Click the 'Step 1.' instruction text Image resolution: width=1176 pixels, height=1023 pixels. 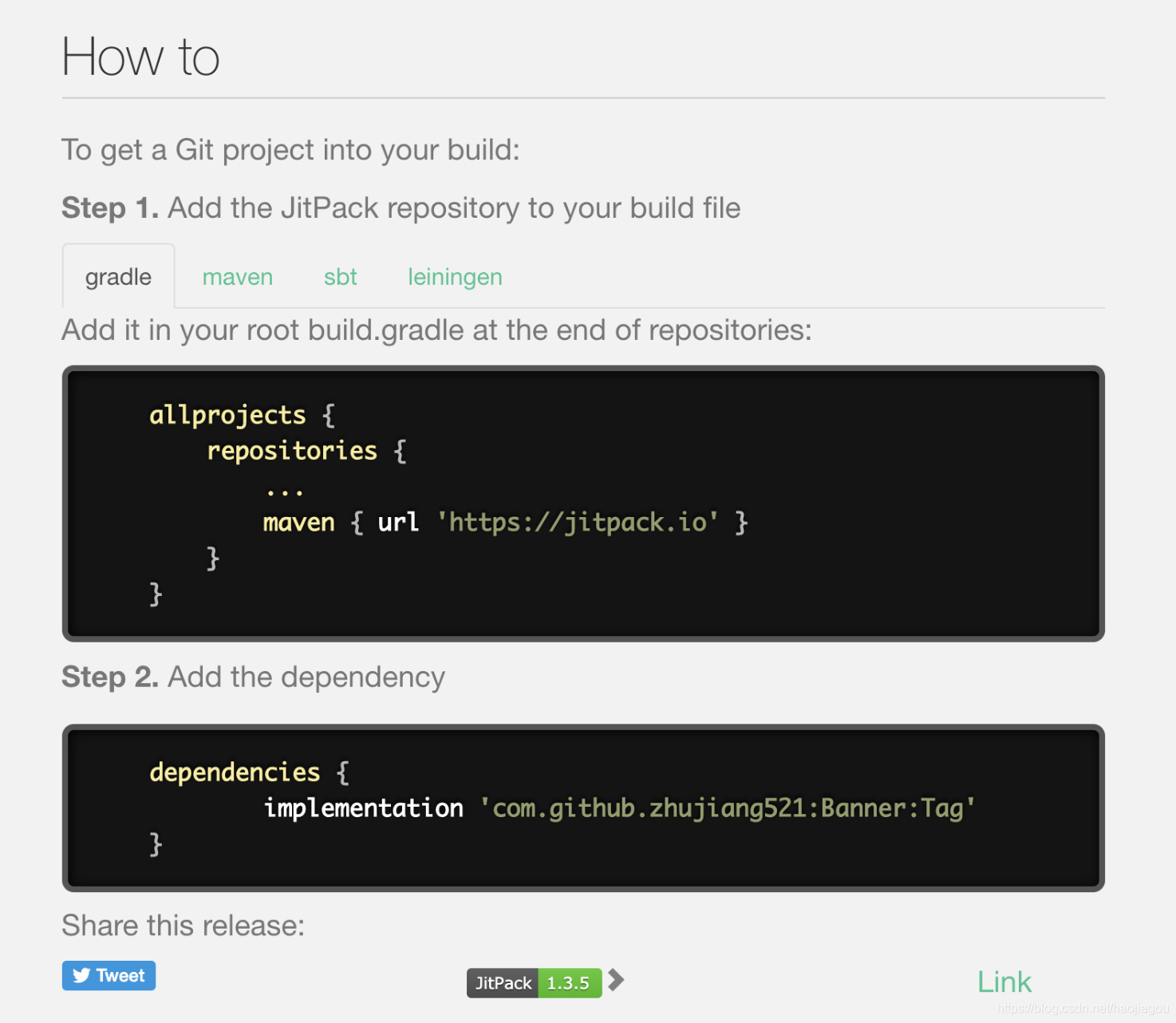click(401, 208)
